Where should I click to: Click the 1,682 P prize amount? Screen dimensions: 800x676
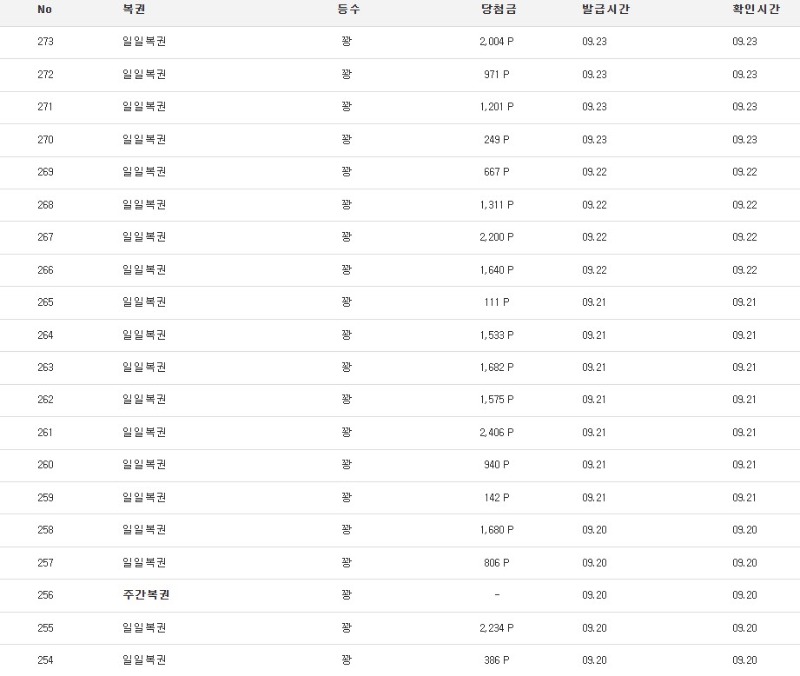coord(496,367)
